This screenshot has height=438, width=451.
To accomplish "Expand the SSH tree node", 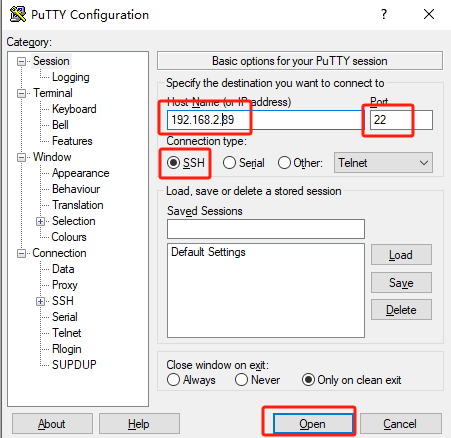I will point(40,301).
